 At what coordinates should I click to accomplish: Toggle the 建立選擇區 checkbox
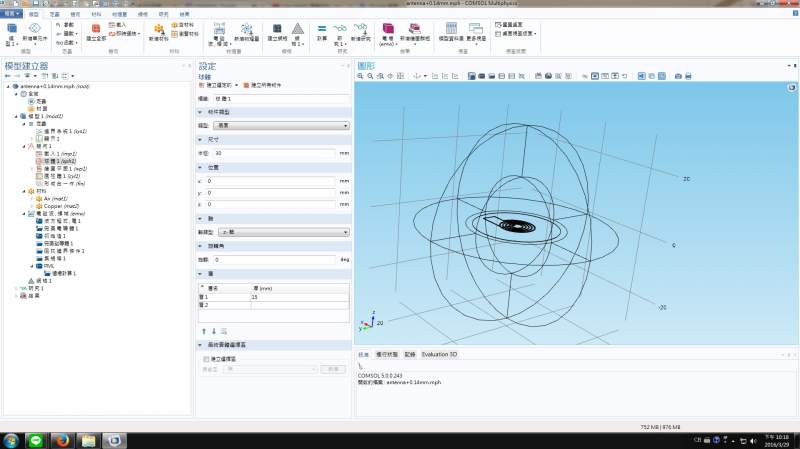[x=206, y=357]
